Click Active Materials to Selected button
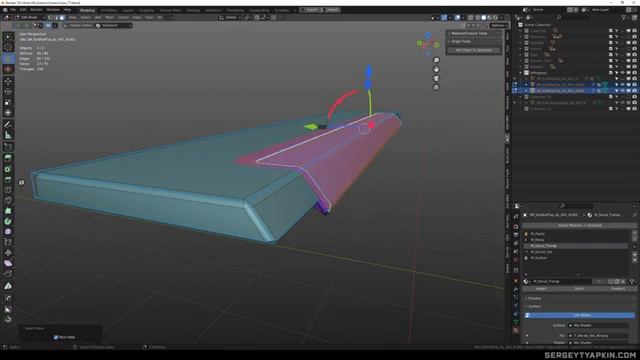The width and height of the screenshot is (640, 360). pyautogui.click(x=580, y=225)
